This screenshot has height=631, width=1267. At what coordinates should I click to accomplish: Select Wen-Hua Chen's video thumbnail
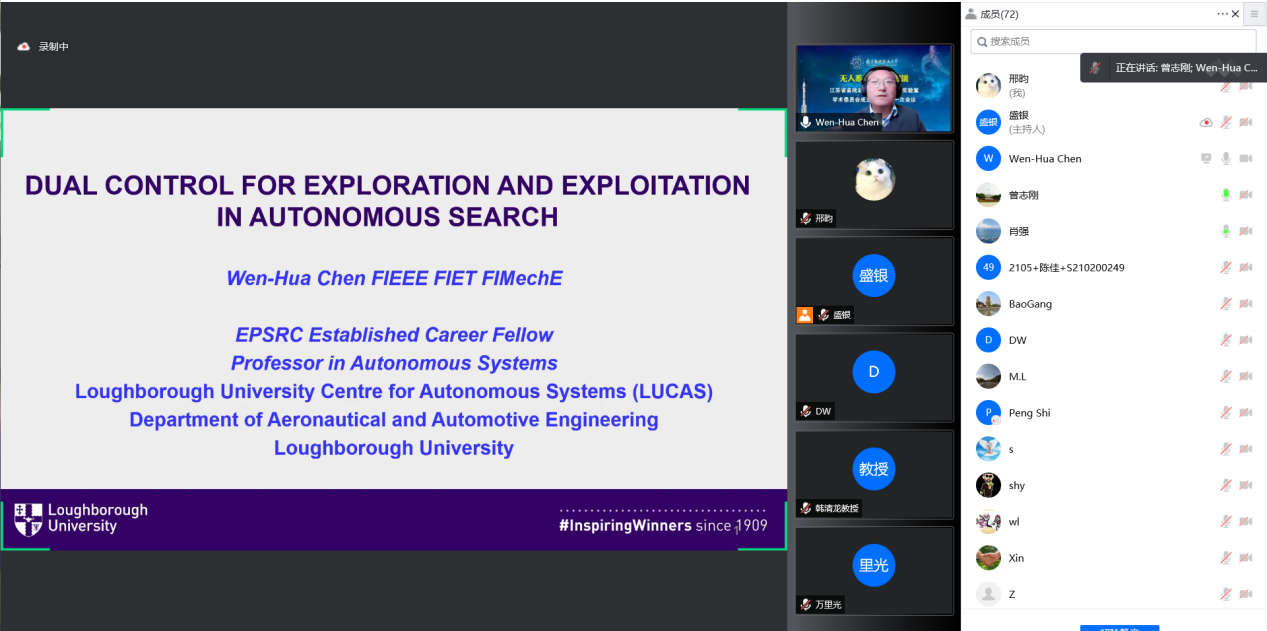pos(874,88)
